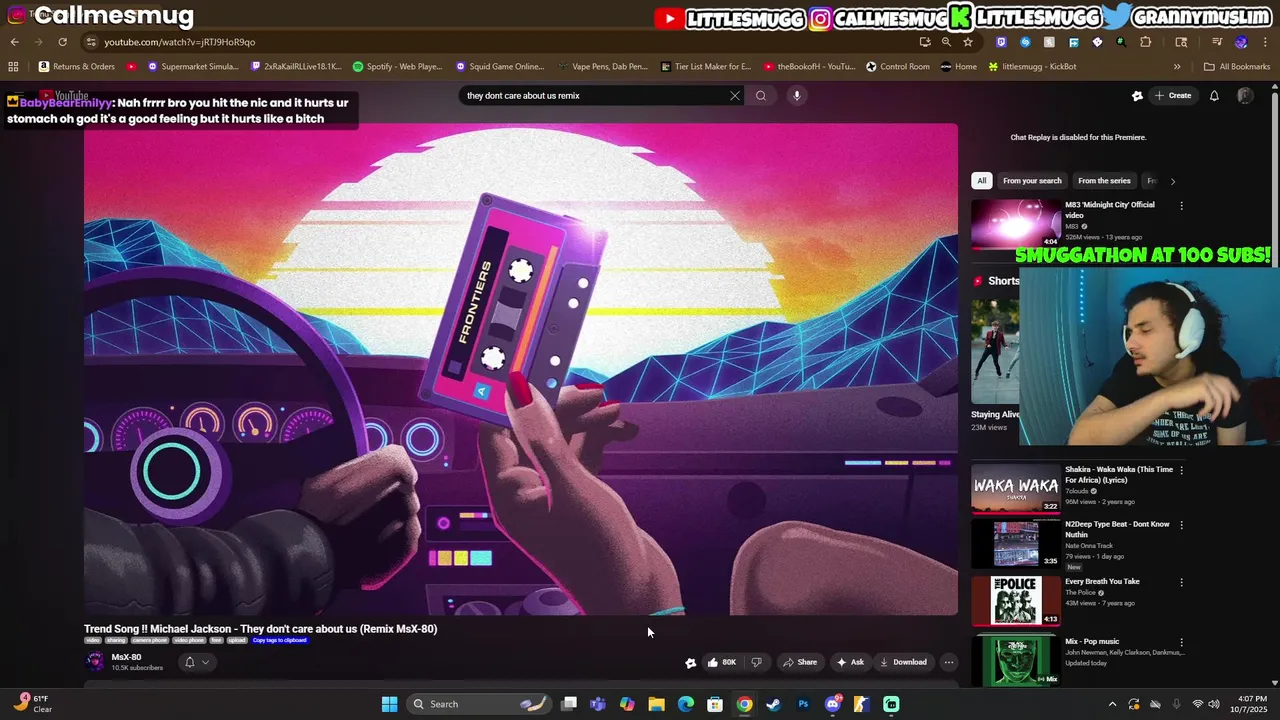
Task: Dislike the video
Action: 756,662
